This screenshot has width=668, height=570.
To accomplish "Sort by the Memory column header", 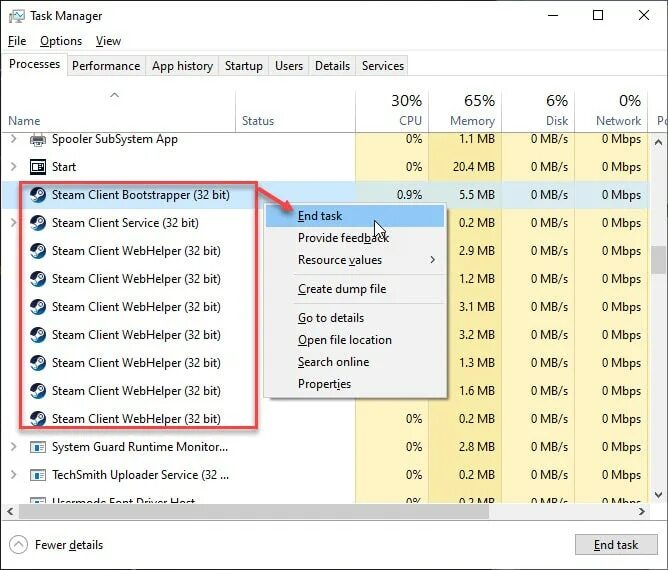I will [465, 111].
